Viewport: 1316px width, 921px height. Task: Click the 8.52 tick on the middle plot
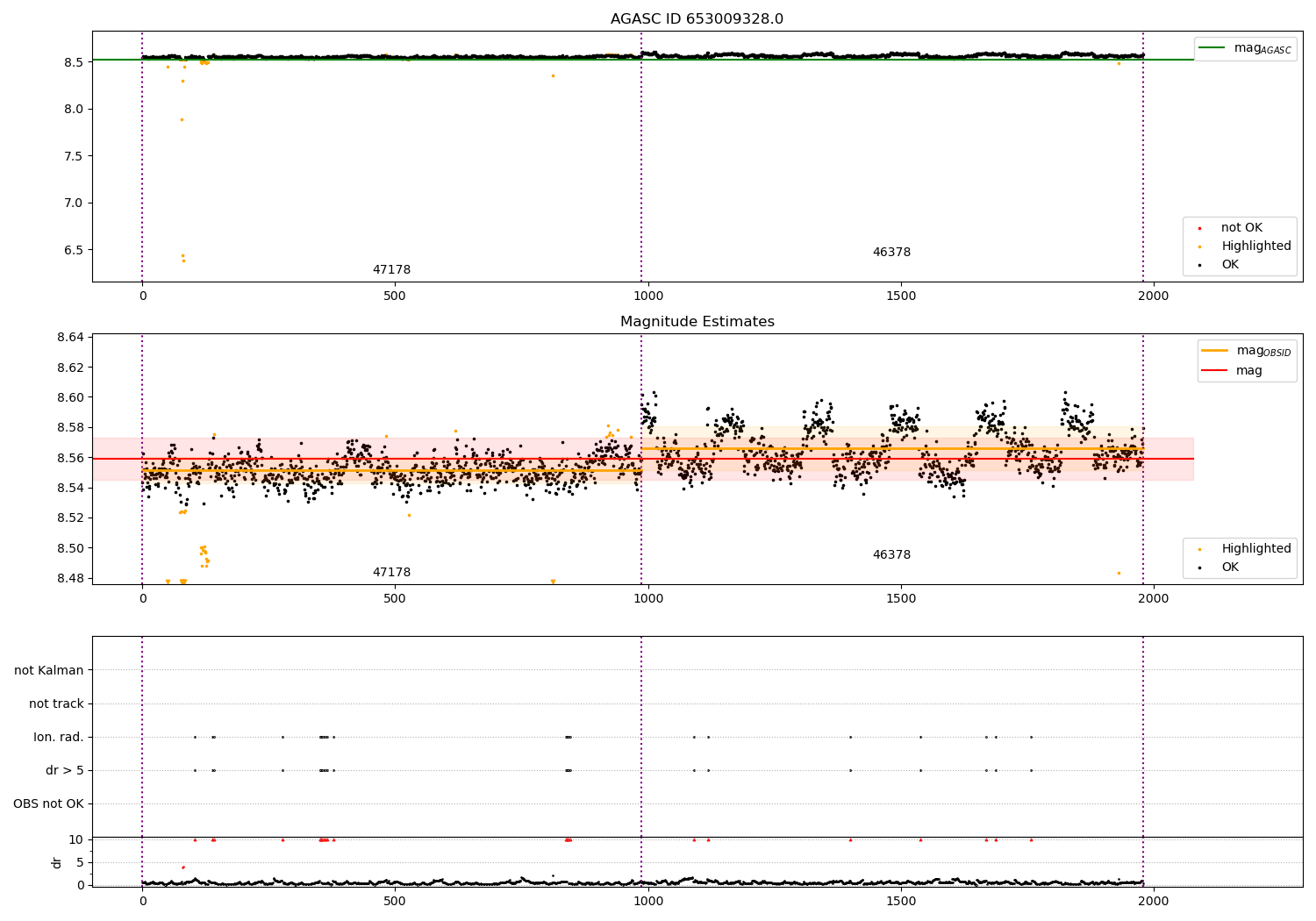[x=69, y=518]
